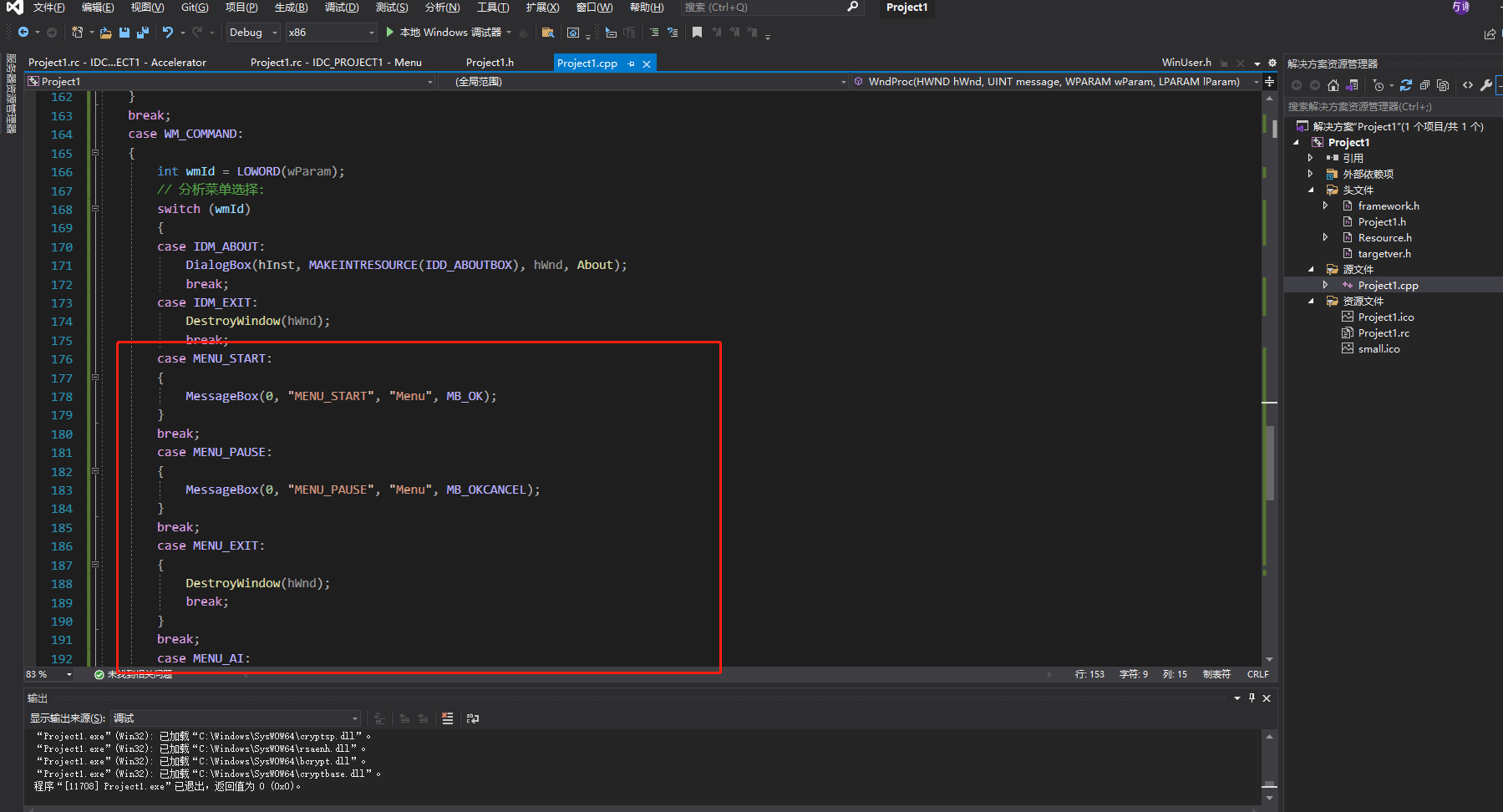Start debugging with the green play button
Image resolution: width=1503 pixels, height=812 pixels.
[x=390, y=33]
